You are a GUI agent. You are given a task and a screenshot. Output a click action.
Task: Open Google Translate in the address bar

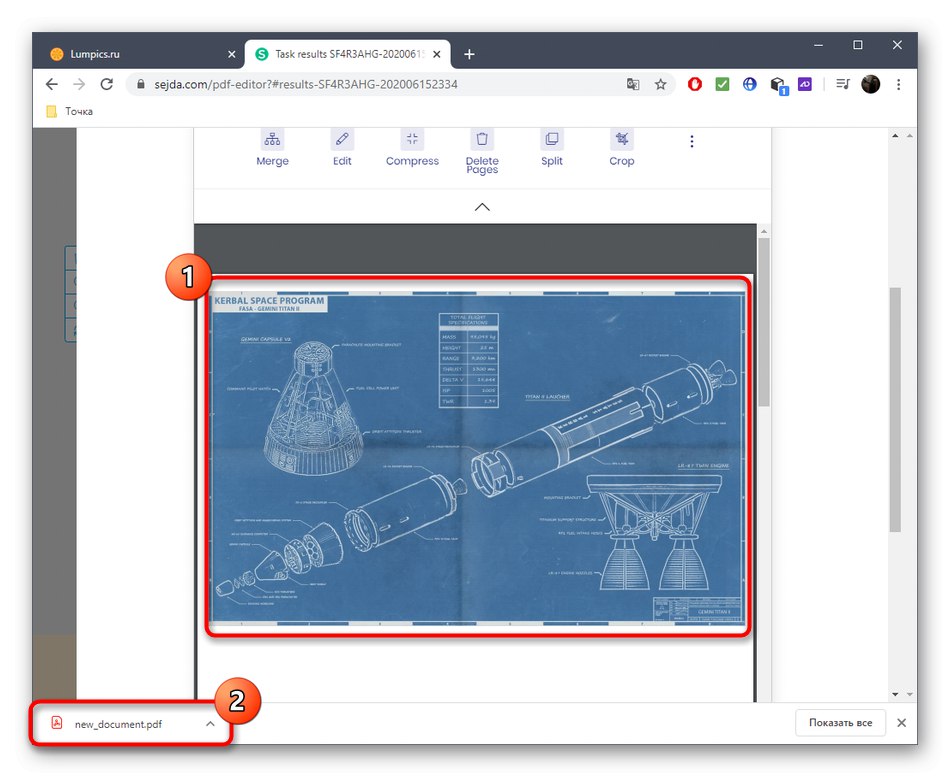(x=633, y=85)
